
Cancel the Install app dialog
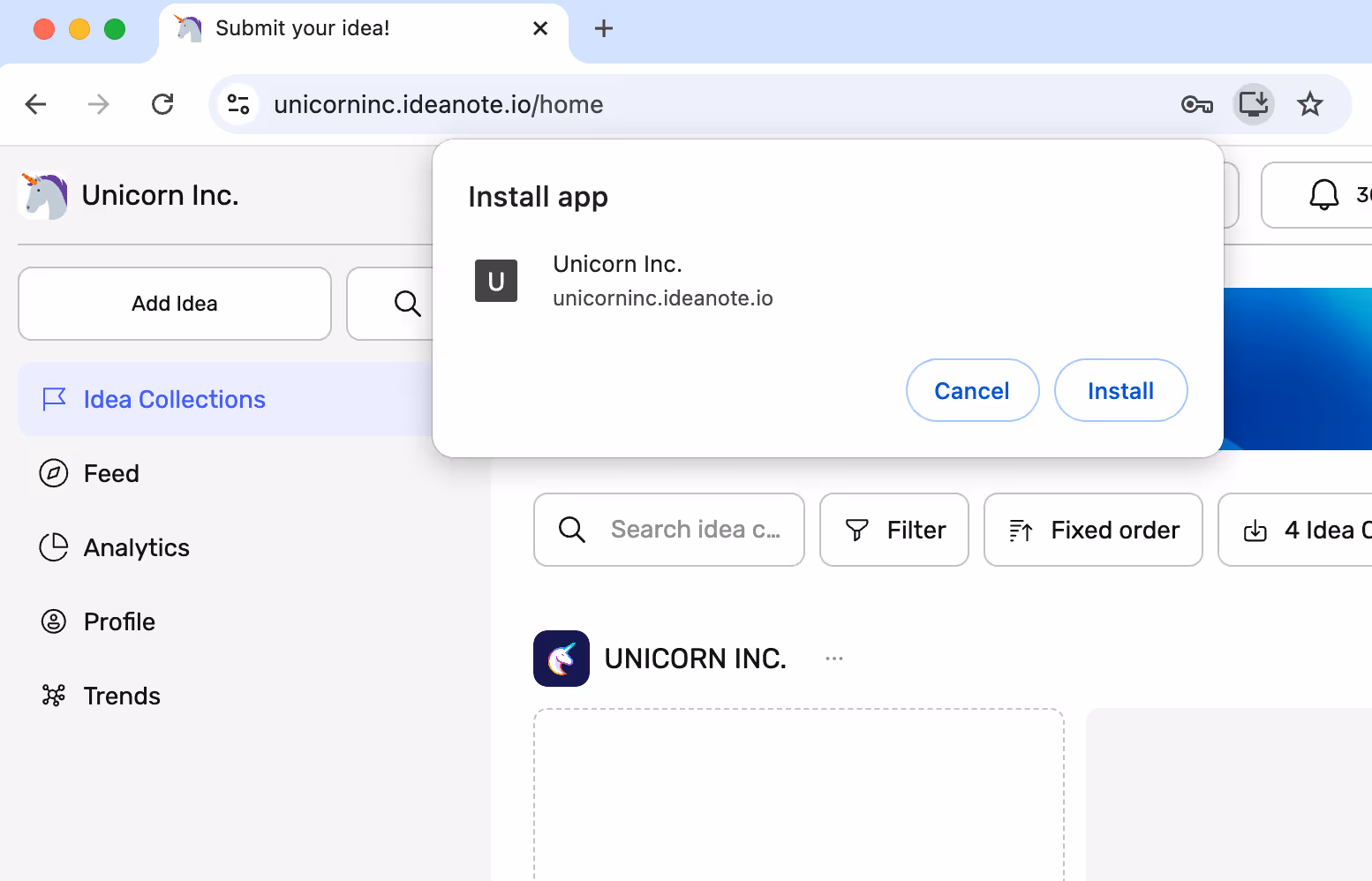click(x=972, y=390)
